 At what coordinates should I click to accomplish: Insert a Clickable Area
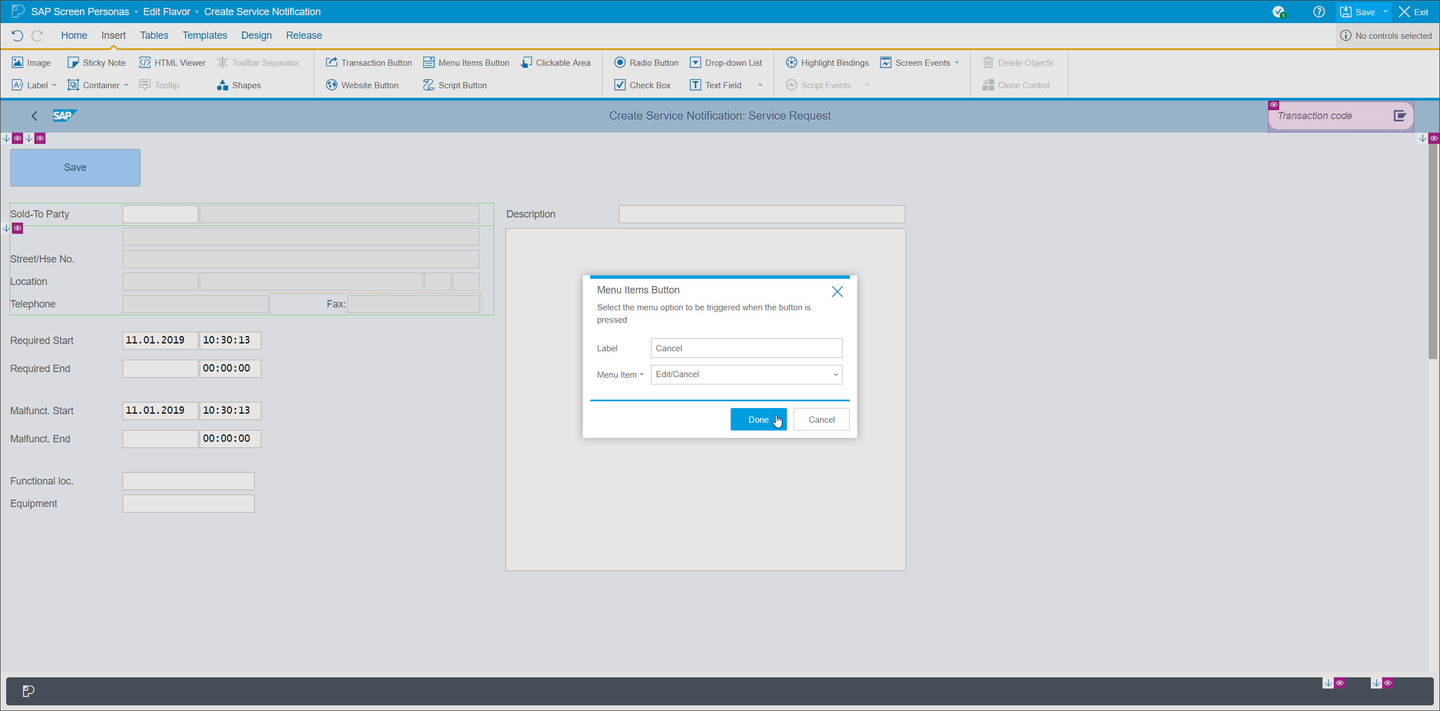point(555,62)
